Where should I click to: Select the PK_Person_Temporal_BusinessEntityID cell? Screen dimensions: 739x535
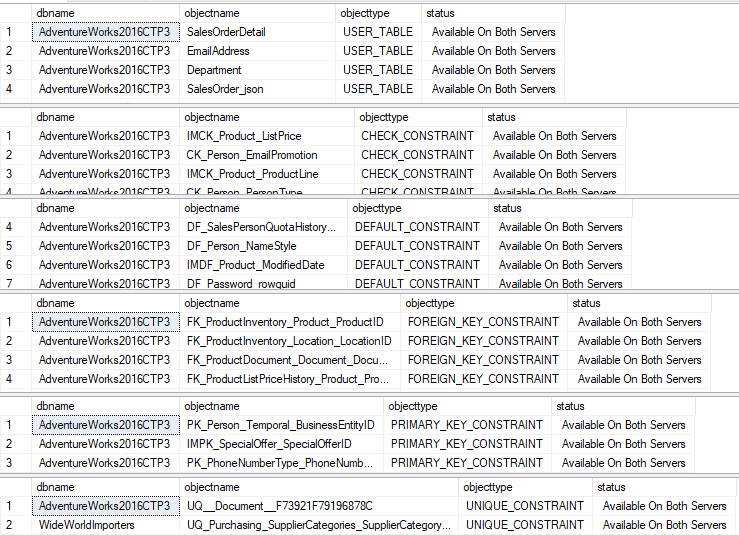[x=281, y=425]
